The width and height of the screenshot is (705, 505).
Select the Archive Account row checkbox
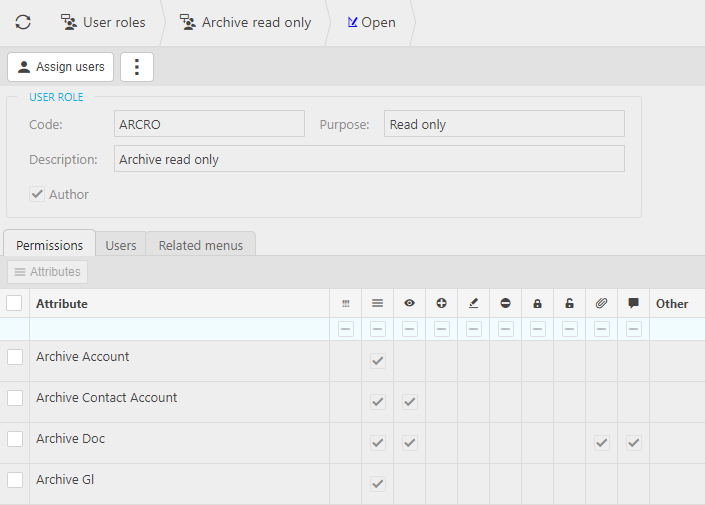point(15,357)
